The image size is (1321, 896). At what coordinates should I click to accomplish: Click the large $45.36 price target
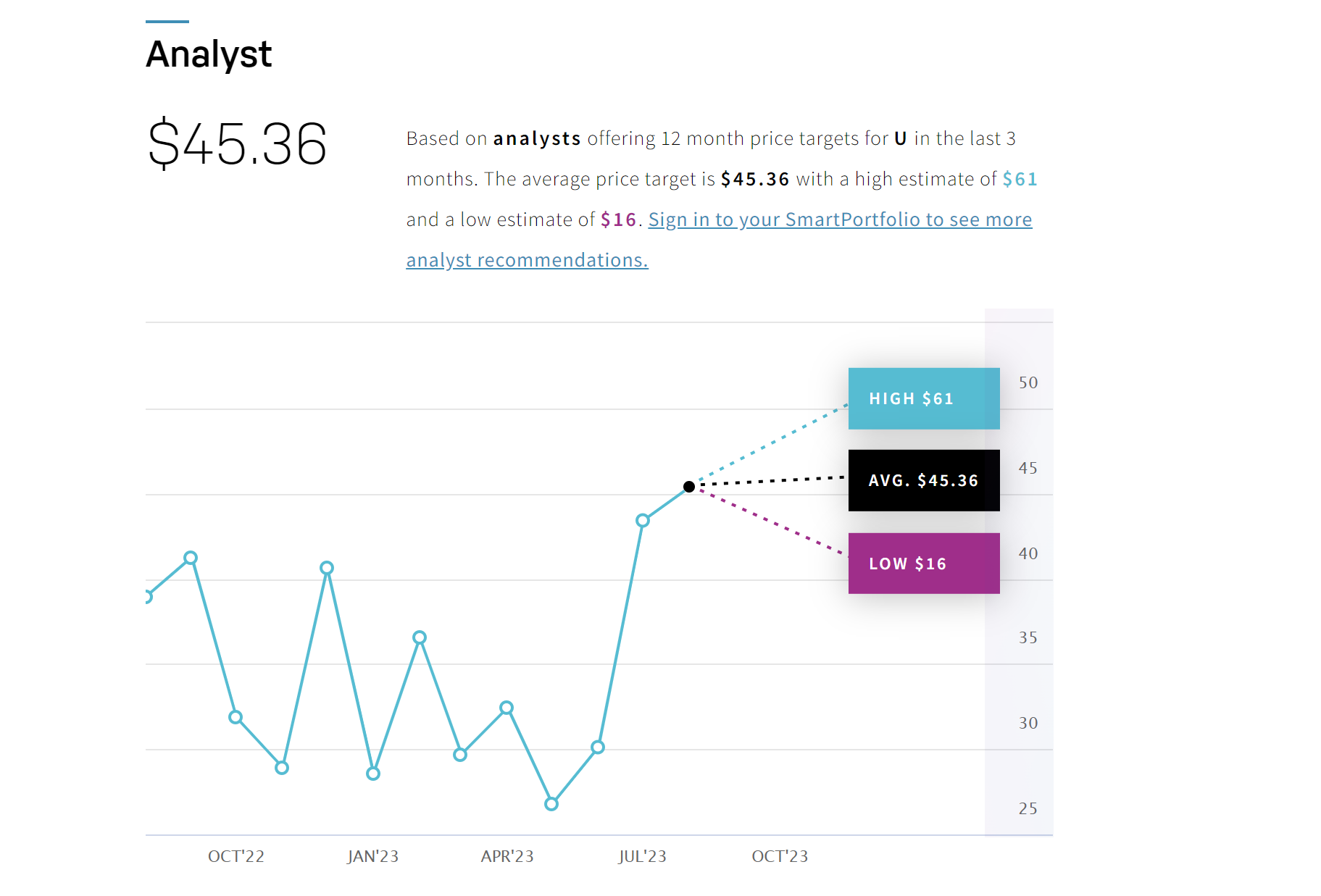[x=237, y=143]
